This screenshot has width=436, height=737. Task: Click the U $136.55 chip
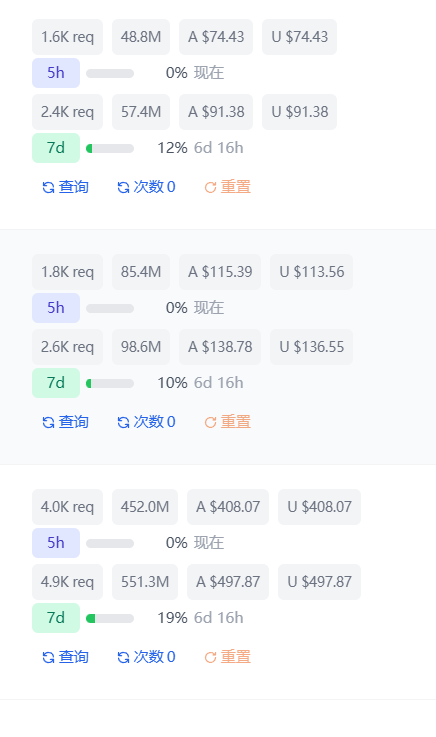[x=311, y=347]
